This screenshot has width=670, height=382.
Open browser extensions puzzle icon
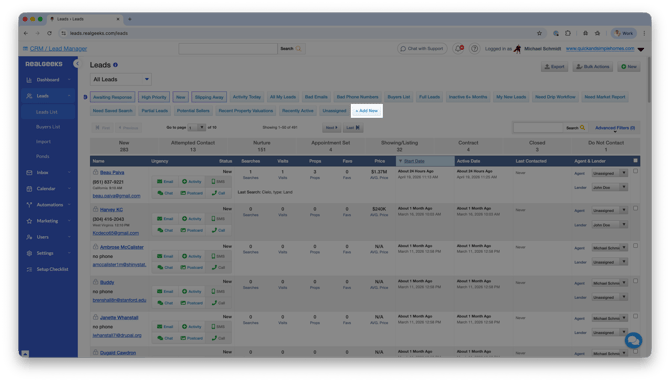click(x=568, y=33)
